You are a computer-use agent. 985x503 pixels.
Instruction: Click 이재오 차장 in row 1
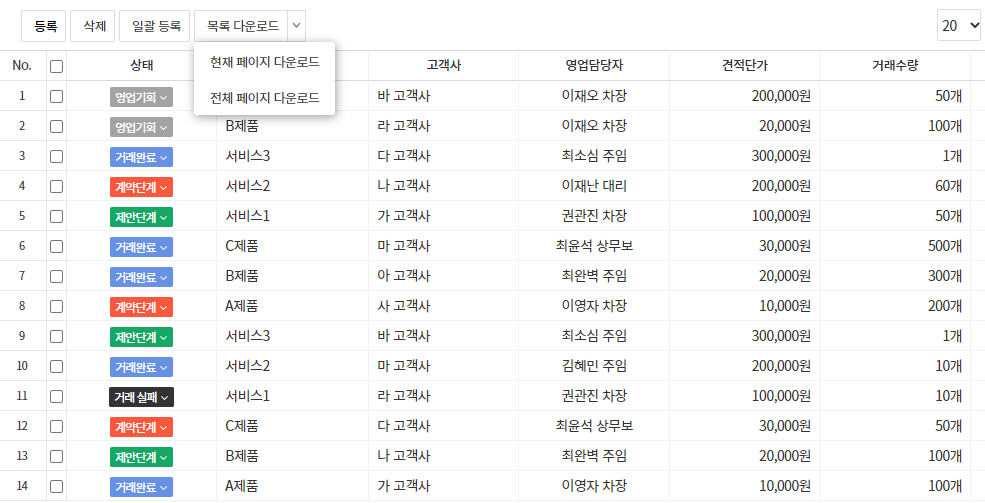594,96
